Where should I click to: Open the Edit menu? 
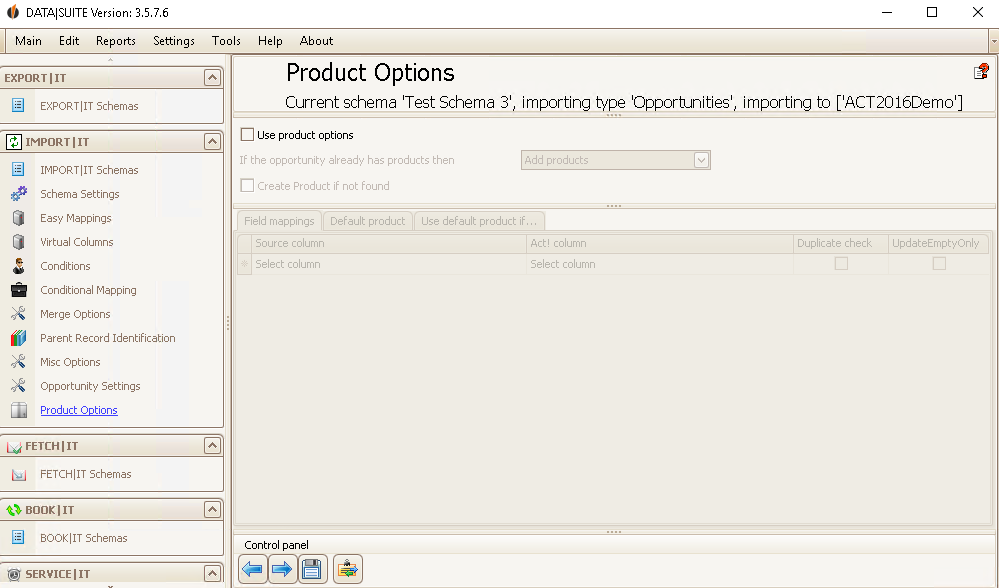pyautogui.click(x=69, y=41)
